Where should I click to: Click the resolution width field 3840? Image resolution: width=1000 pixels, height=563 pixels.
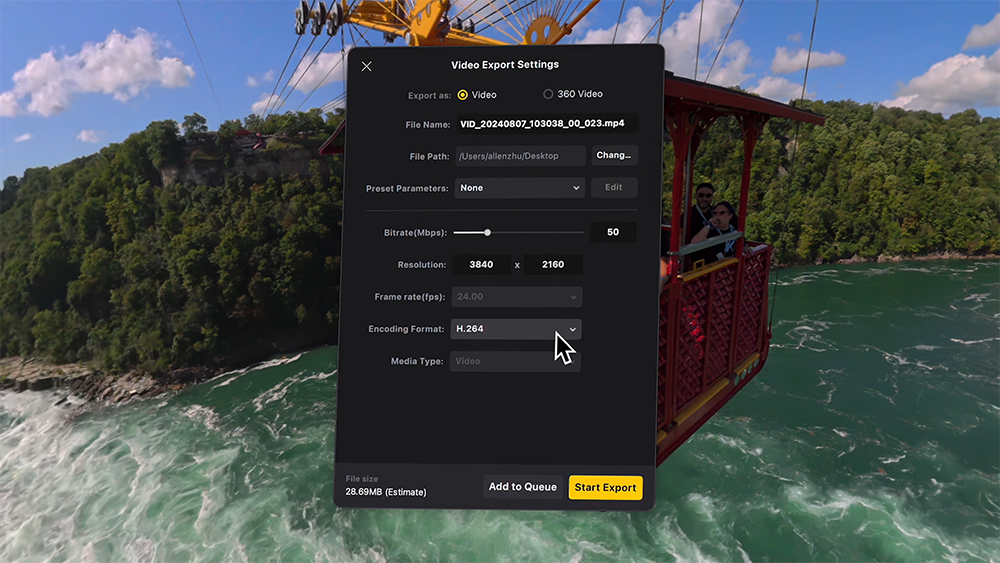pyautogui.click(x=480, y=265)
